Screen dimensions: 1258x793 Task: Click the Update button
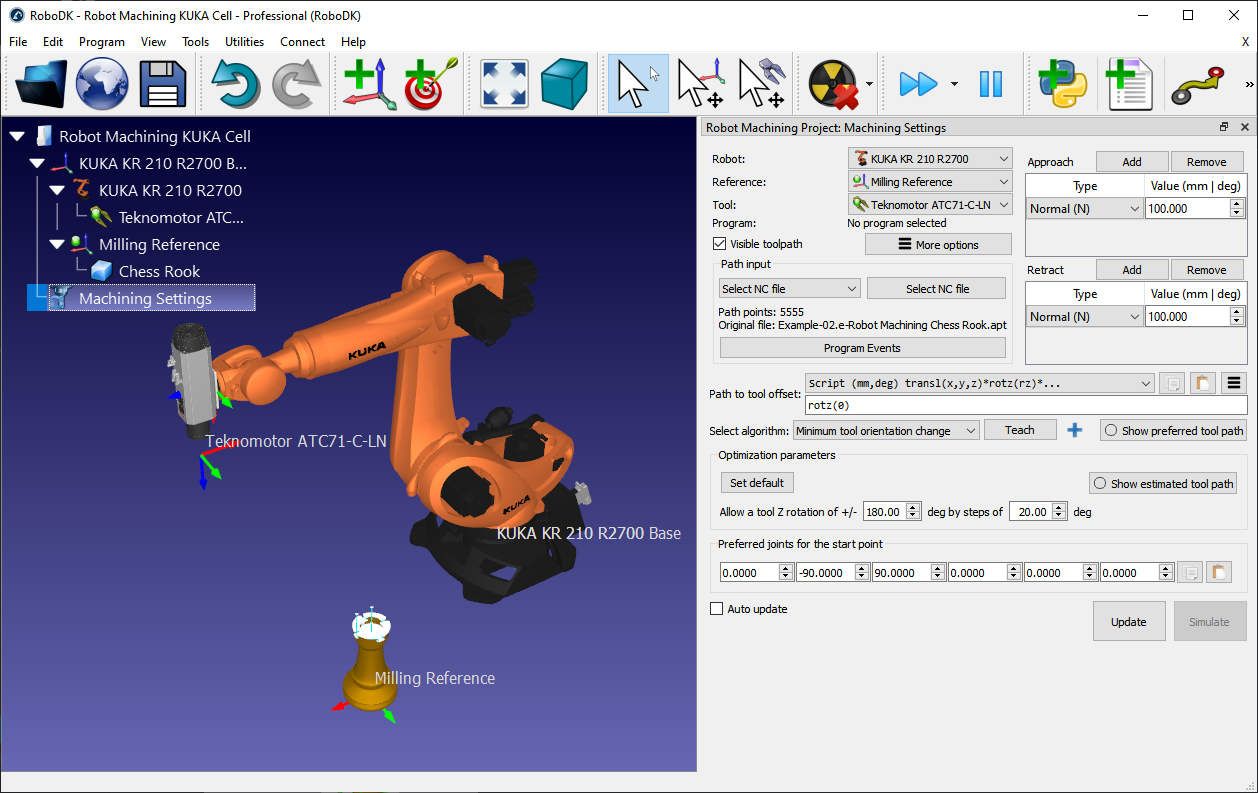coord(1129,620)
